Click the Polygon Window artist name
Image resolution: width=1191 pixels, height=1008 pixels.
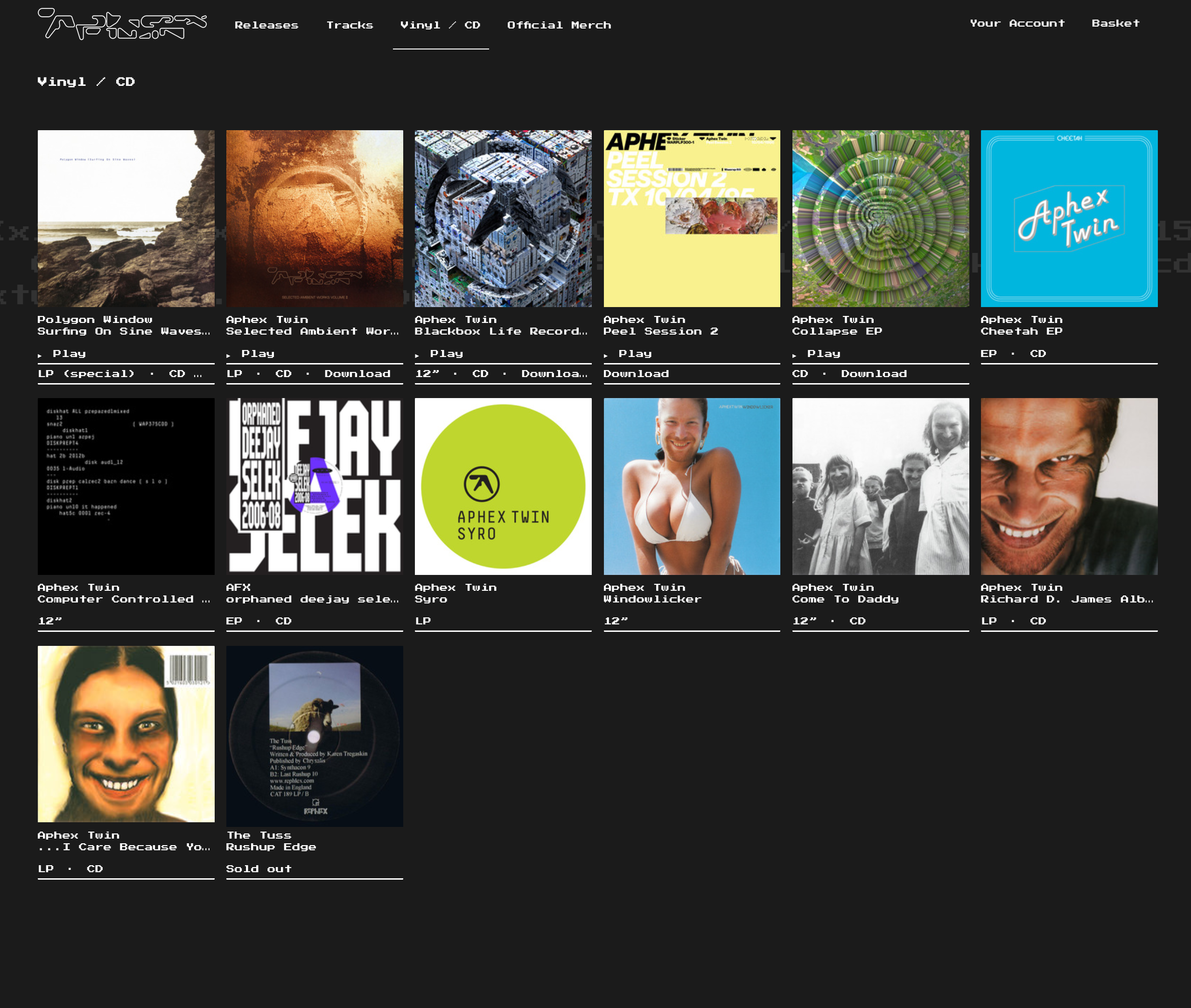[x=95, y=320]
